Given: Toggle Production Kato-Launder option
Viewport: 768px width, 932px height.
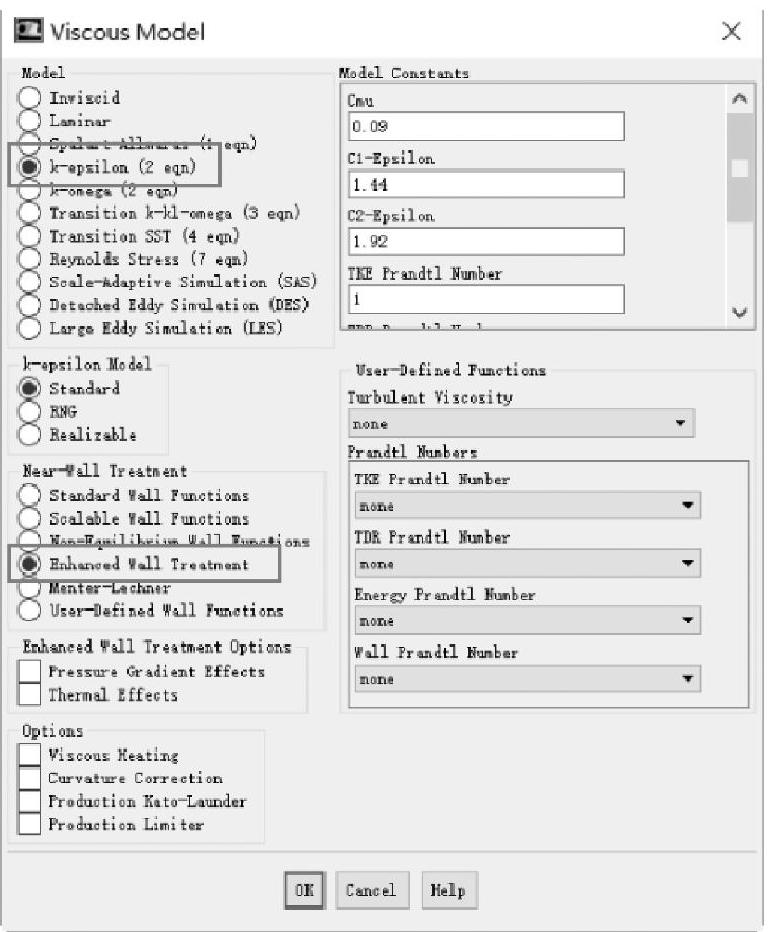Looking at the screenshot, I should [x=29, y=801].
